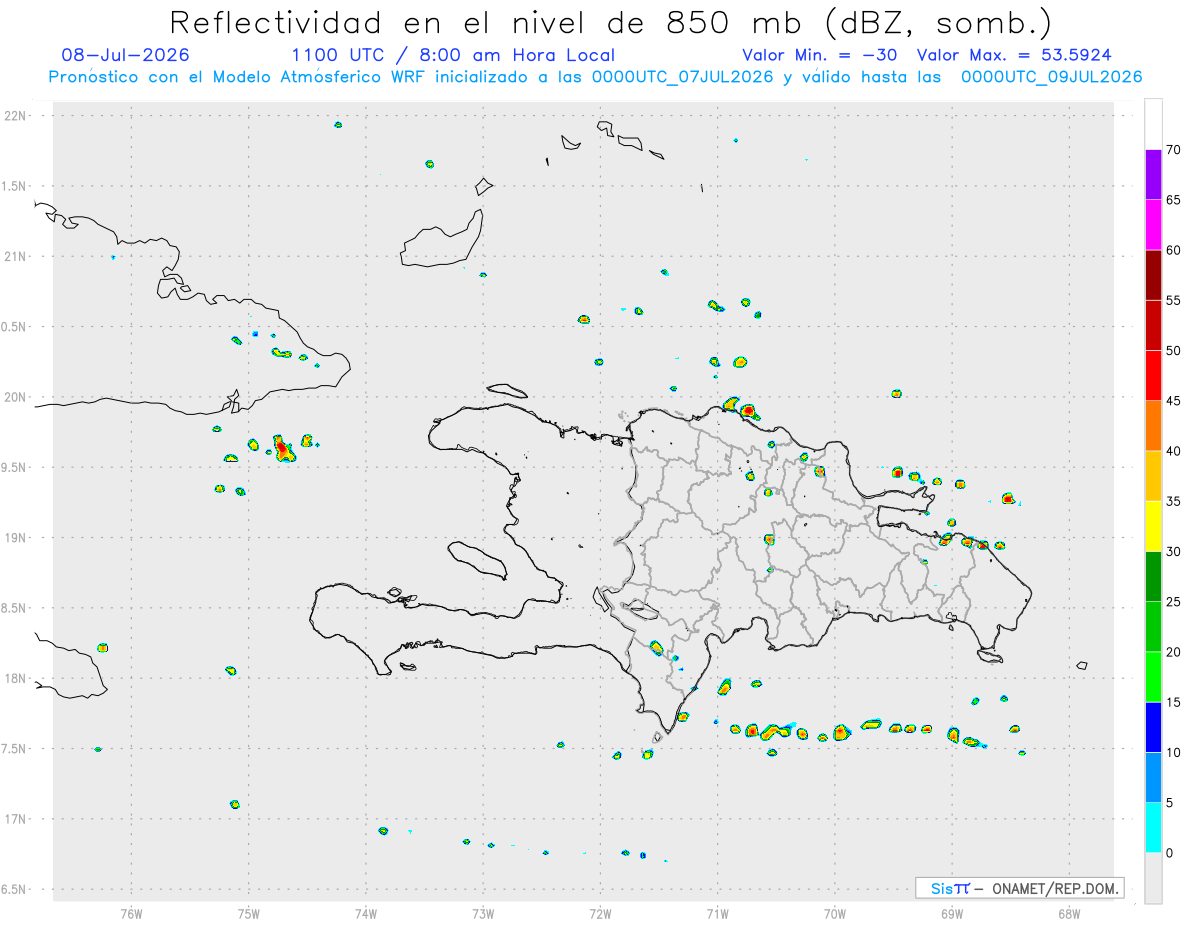1200x927 pixels.
Task: Click the '65' colorbar scale label
Action: [x=1173, y=200]
